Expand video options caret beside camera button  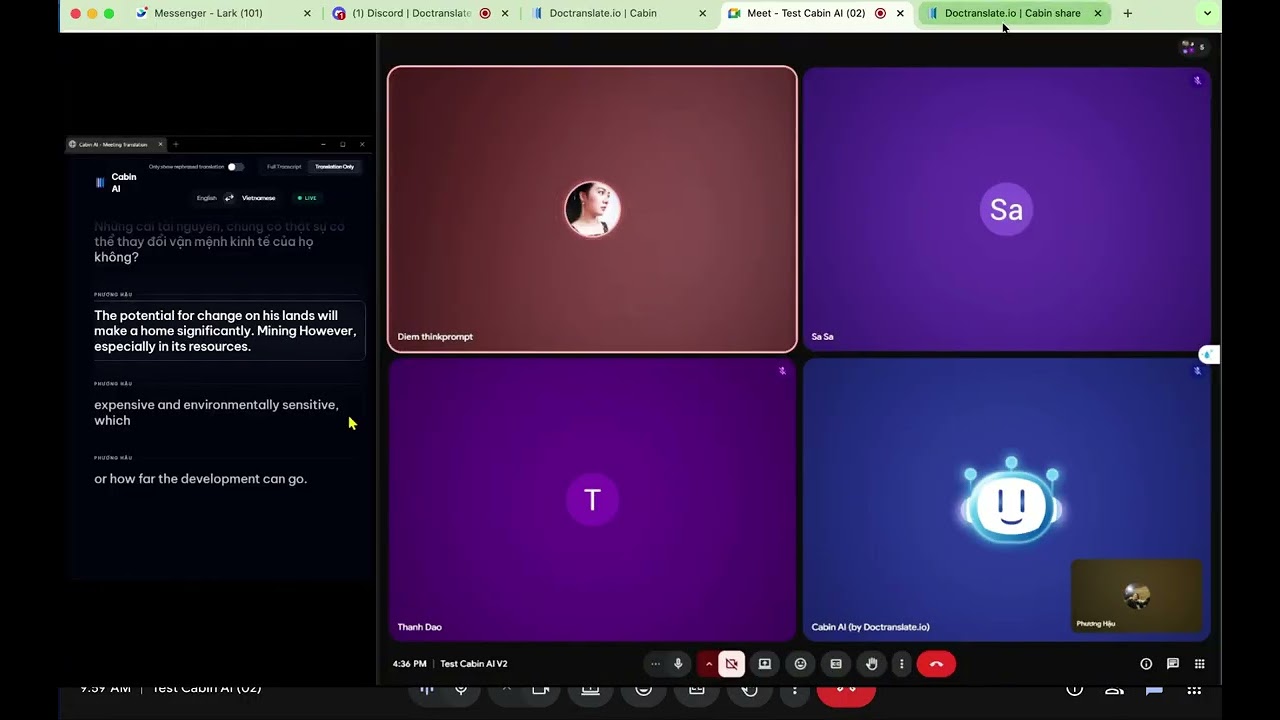[x=708, y=664]
